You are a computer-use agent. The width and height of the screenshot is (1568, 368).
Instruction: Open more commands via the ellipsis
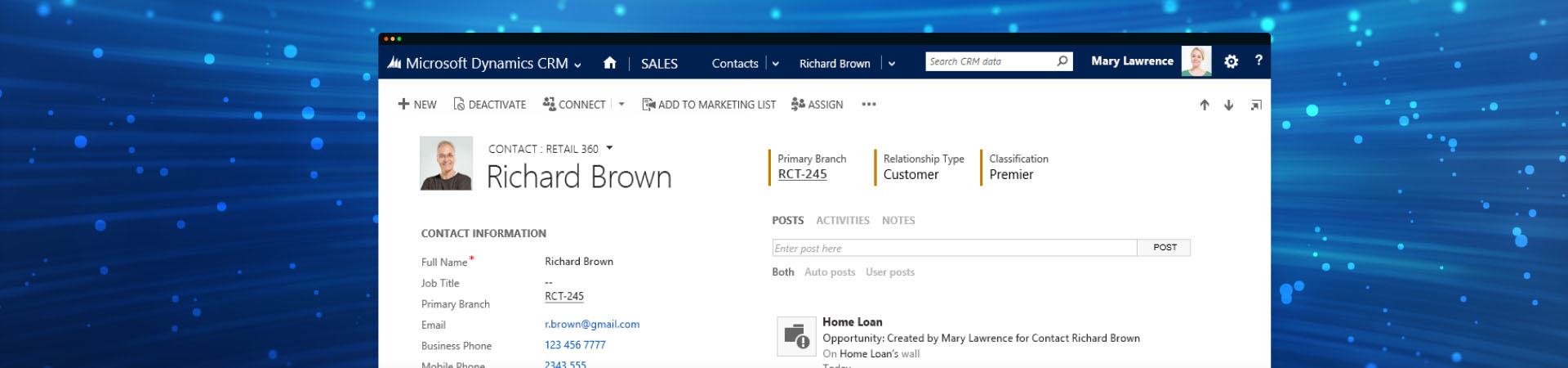pyautogui.click(x=869, y=105)
